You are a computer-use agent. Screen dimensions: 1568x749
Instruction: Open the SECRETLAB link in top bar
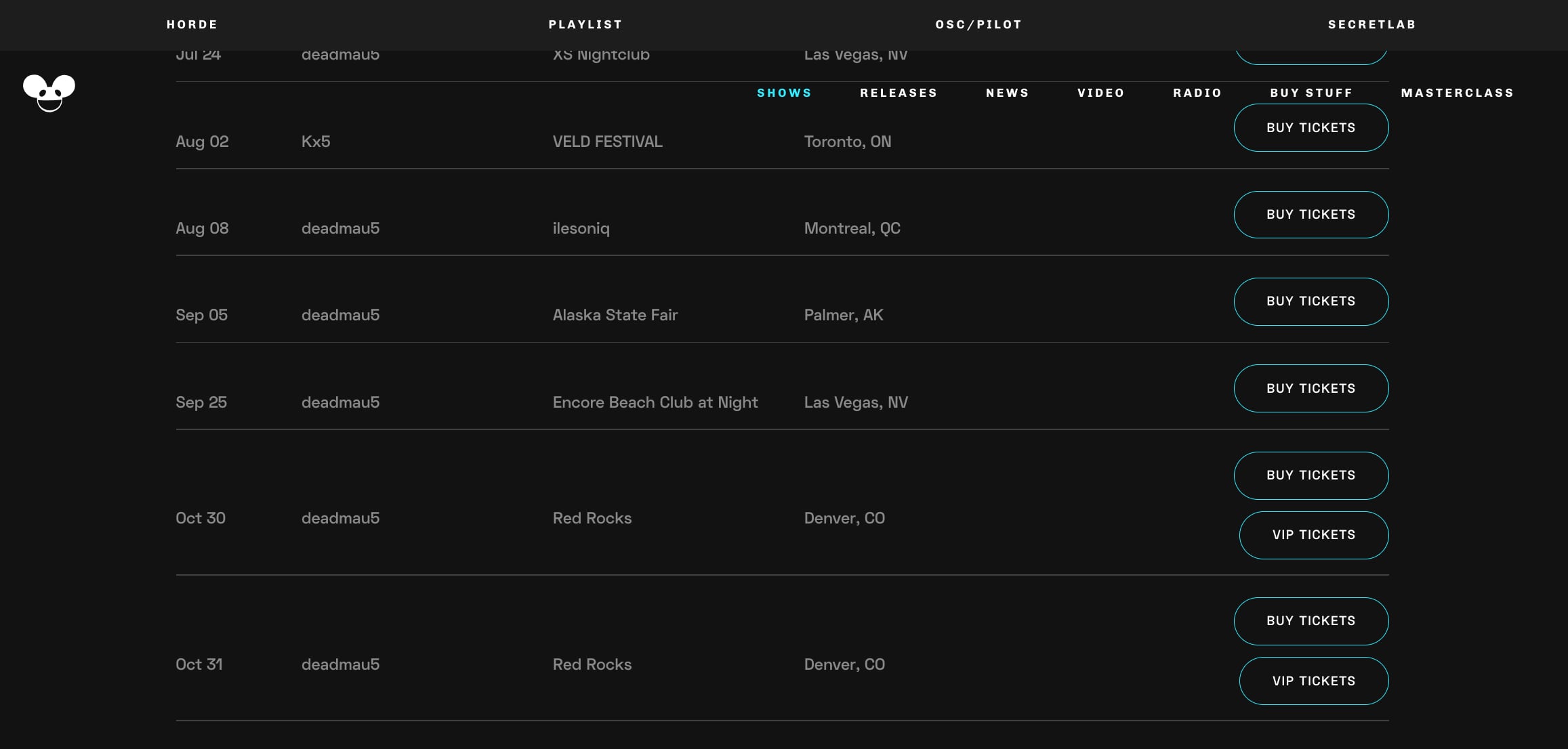click(1372, 24)
